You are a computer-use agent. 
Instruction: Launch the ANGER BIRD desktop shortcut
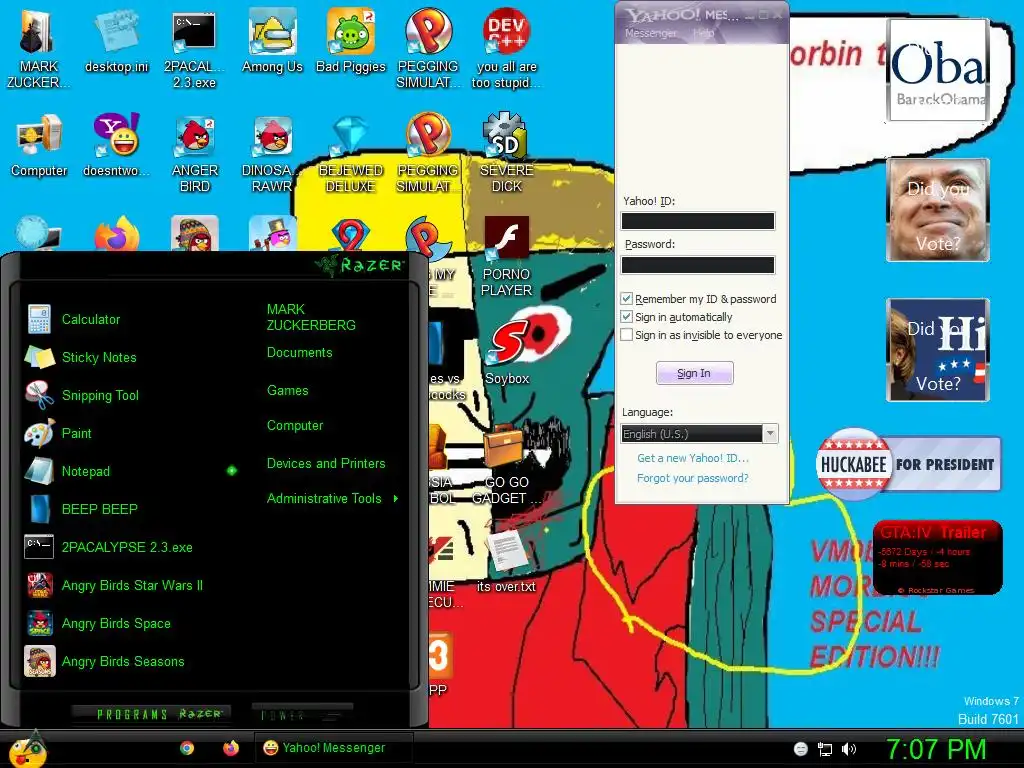pyautogui.click(x=195, y=153)
